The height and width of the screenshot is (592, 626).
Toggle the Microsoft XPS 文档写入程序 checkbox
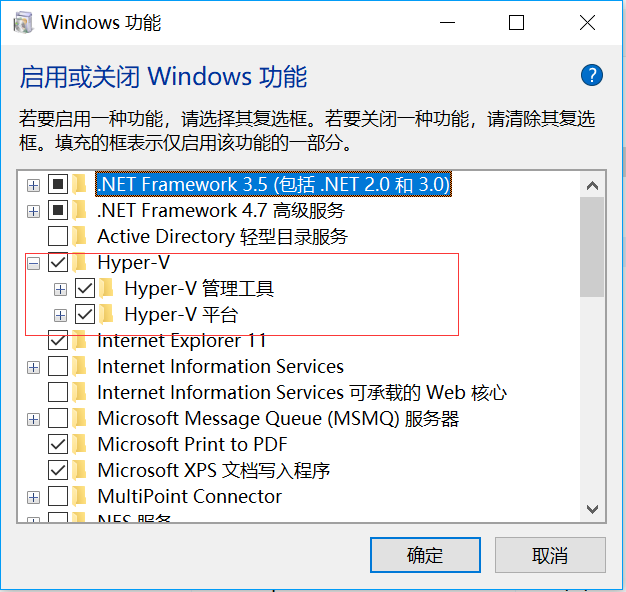58,471
